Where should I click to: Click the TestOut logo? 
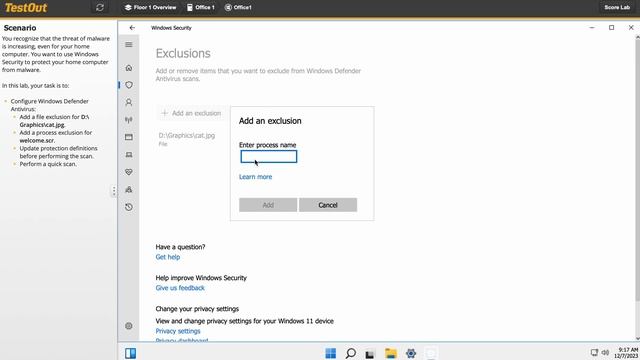click(x=26, y=7)
